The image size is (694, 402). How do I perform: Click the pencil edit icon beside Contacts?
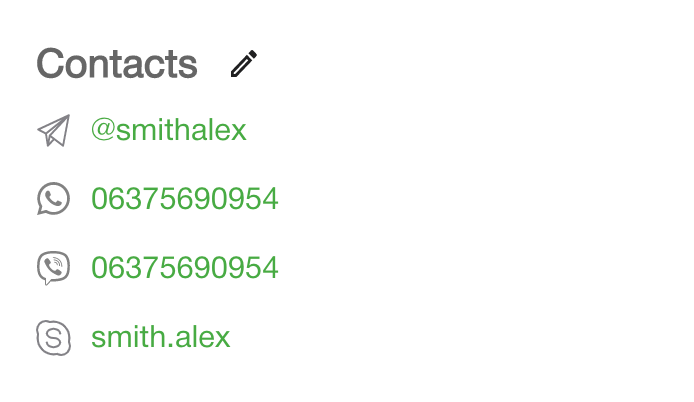click(244, 64)
